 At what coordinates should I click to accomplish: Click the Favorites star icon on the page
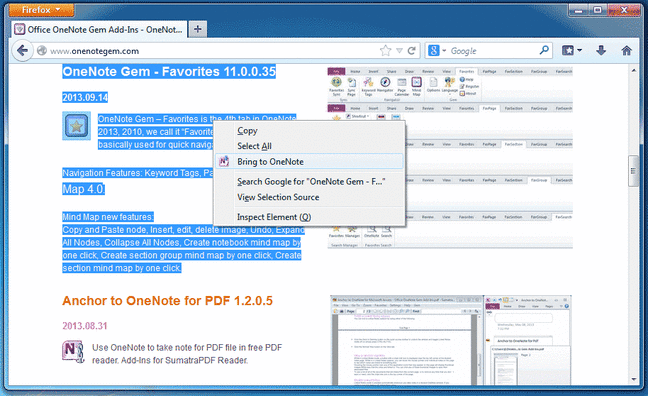point(76,126)
